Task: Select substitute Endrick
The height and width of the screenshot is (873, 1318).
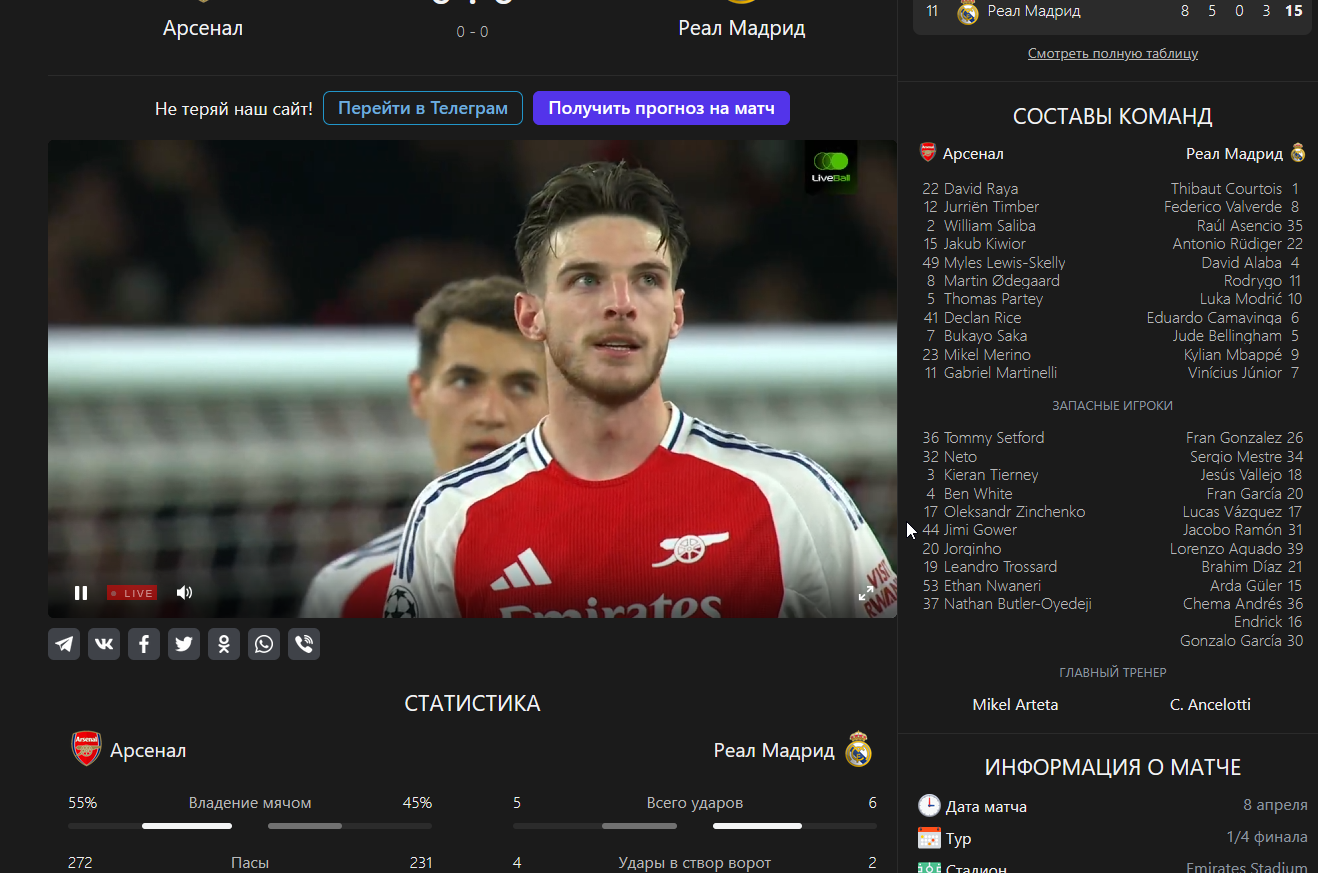Action: [1258, 622]
